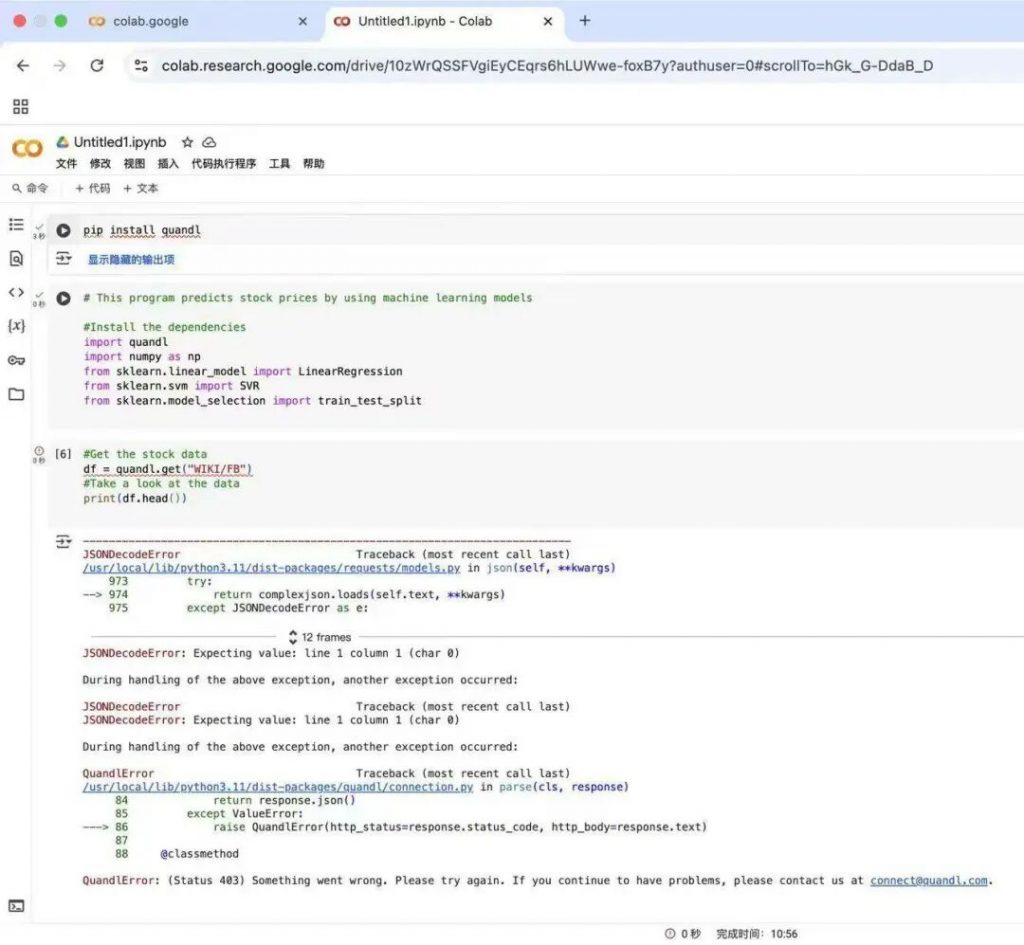Open the code snippets sidebar icon
Viewport: 1024px width, 945px height.
coord(16,292)
